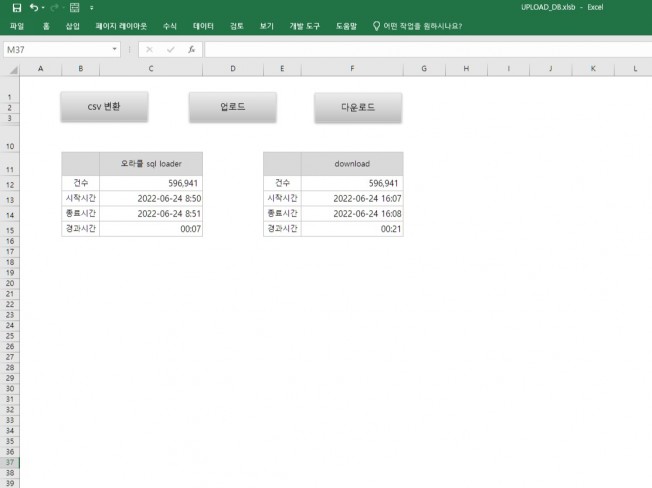Image resolution: width=652 pixels, height=488 pixels.
Task: Click the Undo arrow icon
Action: click(x=34, y=7)
